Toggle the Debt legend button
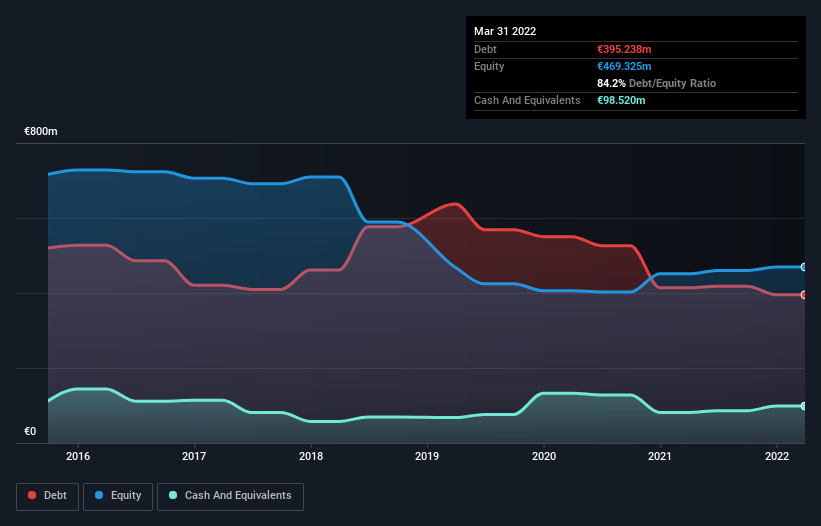 48,496
